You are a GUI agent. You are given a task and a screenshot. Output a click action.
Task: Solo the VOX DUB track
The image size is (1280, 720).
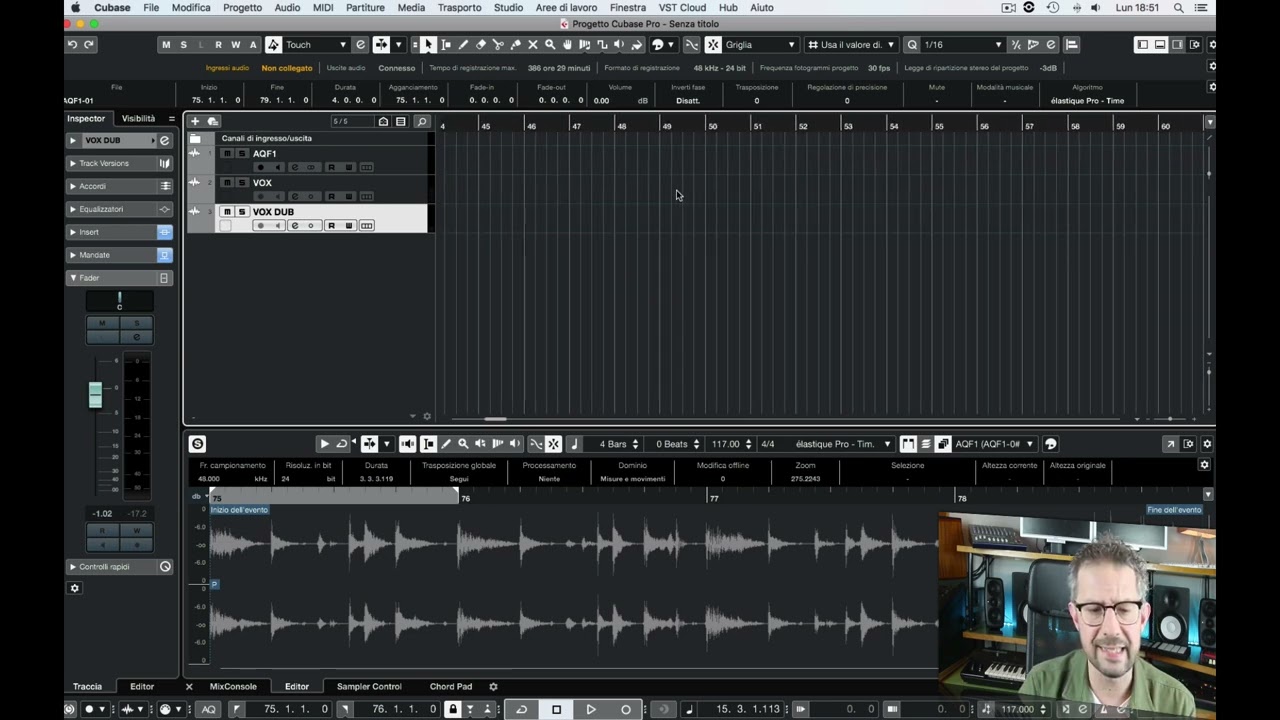(241, 212)
